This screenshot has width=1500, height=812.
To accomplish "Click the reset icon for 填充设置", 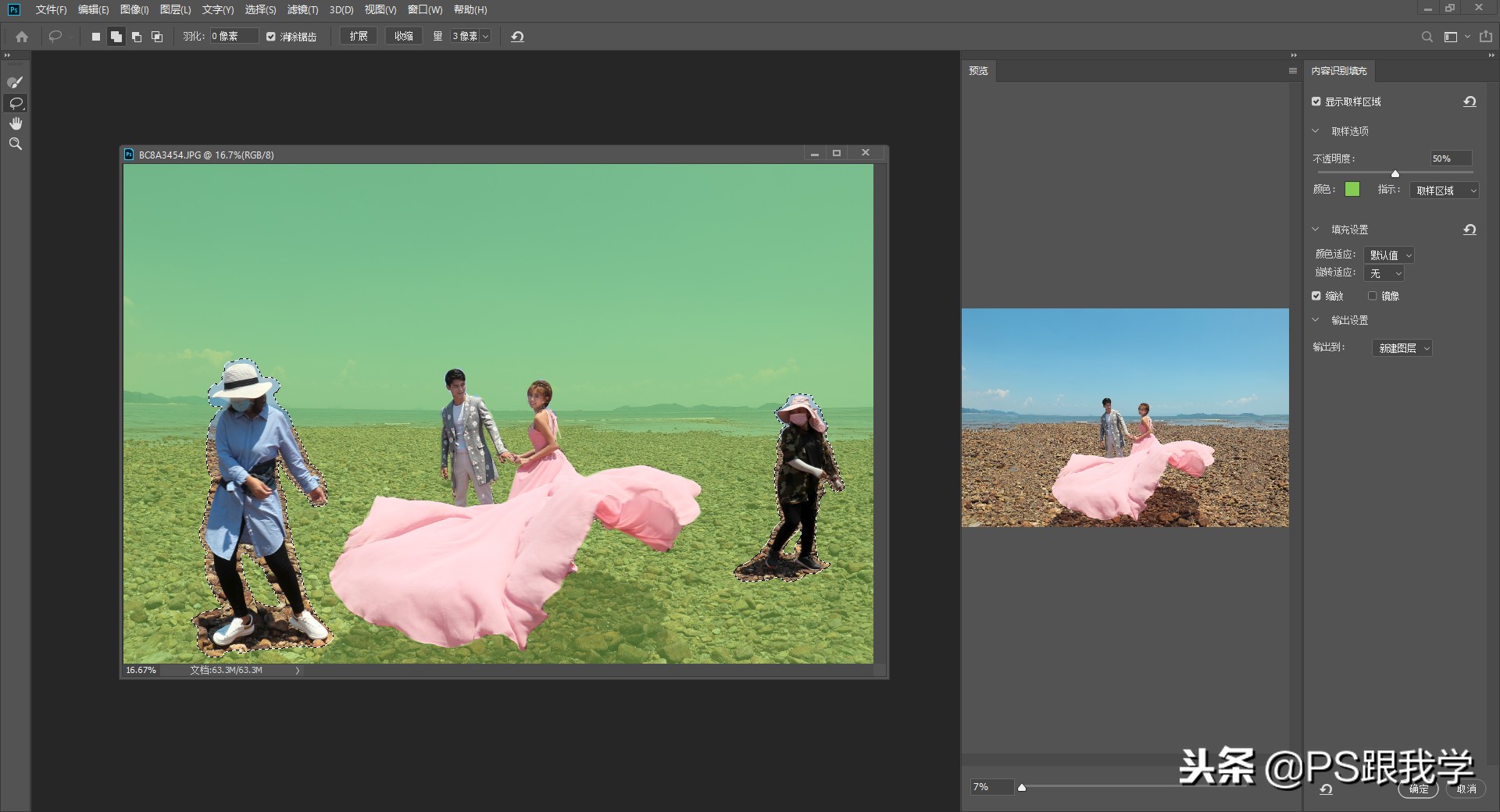I will (1470, 230).
